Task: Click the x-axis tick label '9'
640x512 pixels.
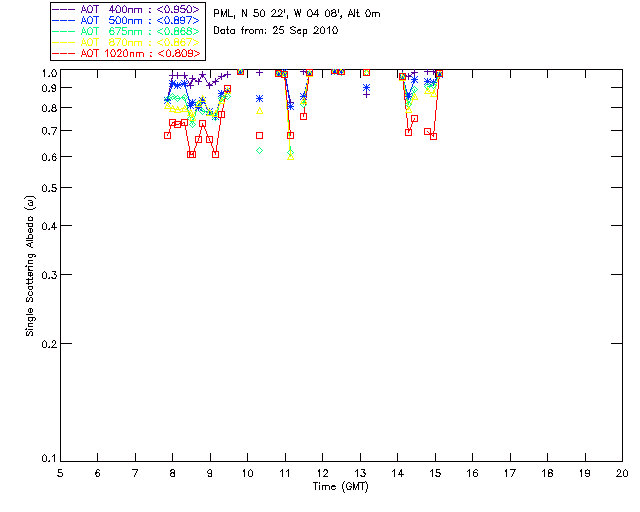Action: tap(210, 473)
